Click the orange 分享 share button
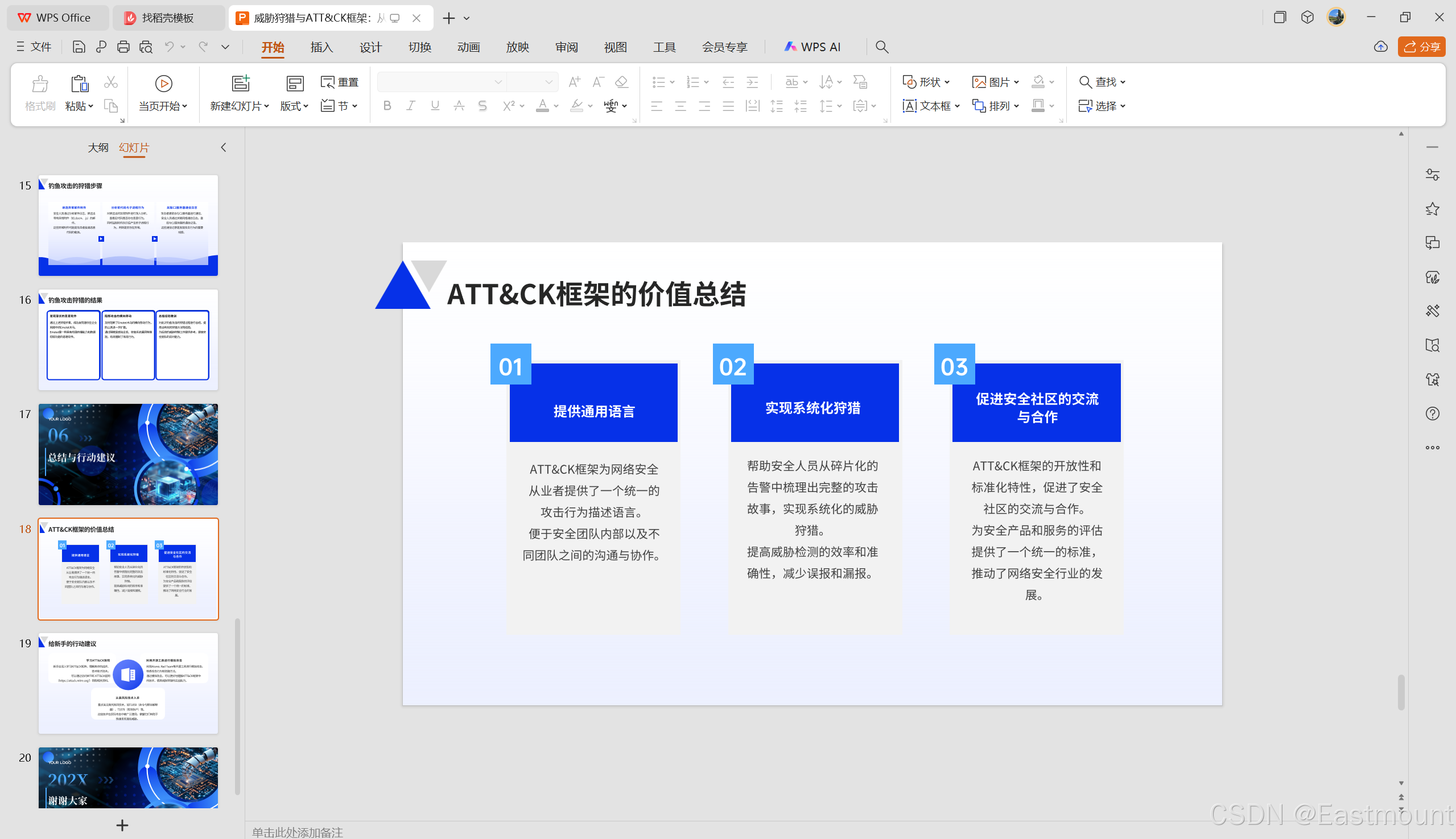 [1421, 47]
